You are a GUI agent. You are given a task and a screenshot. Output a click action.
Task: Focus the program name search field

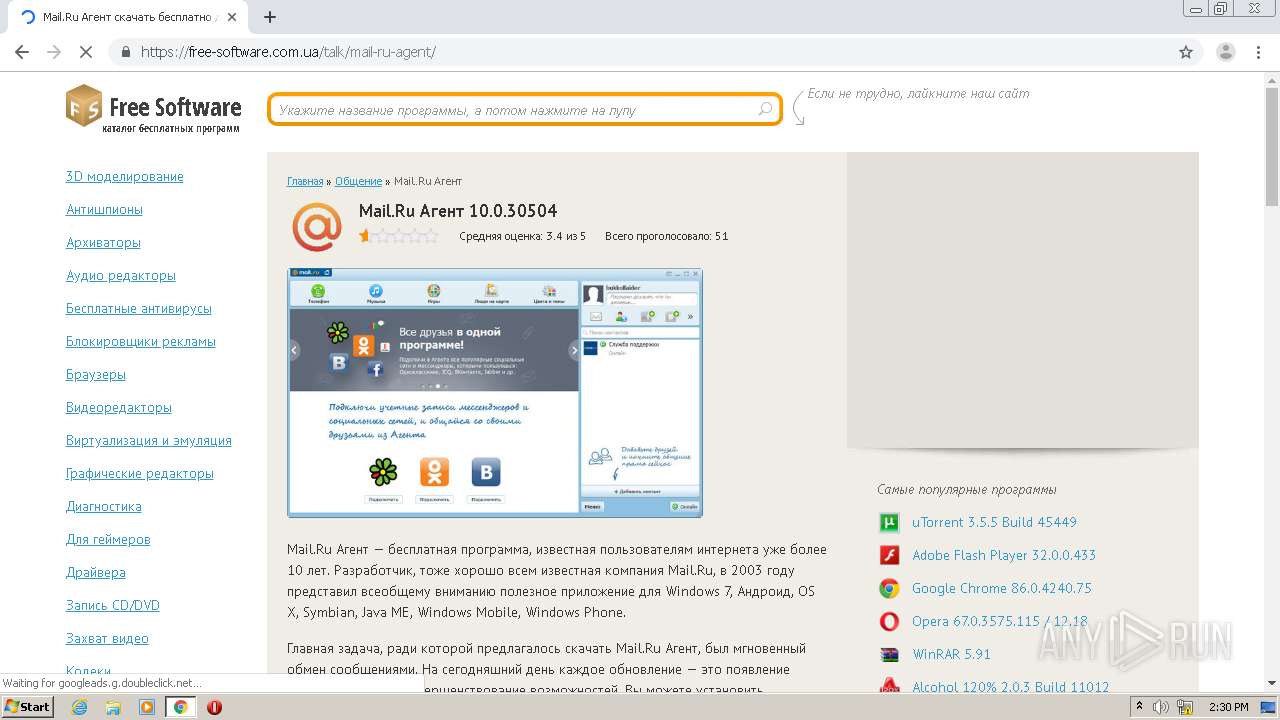click(524, 110)
